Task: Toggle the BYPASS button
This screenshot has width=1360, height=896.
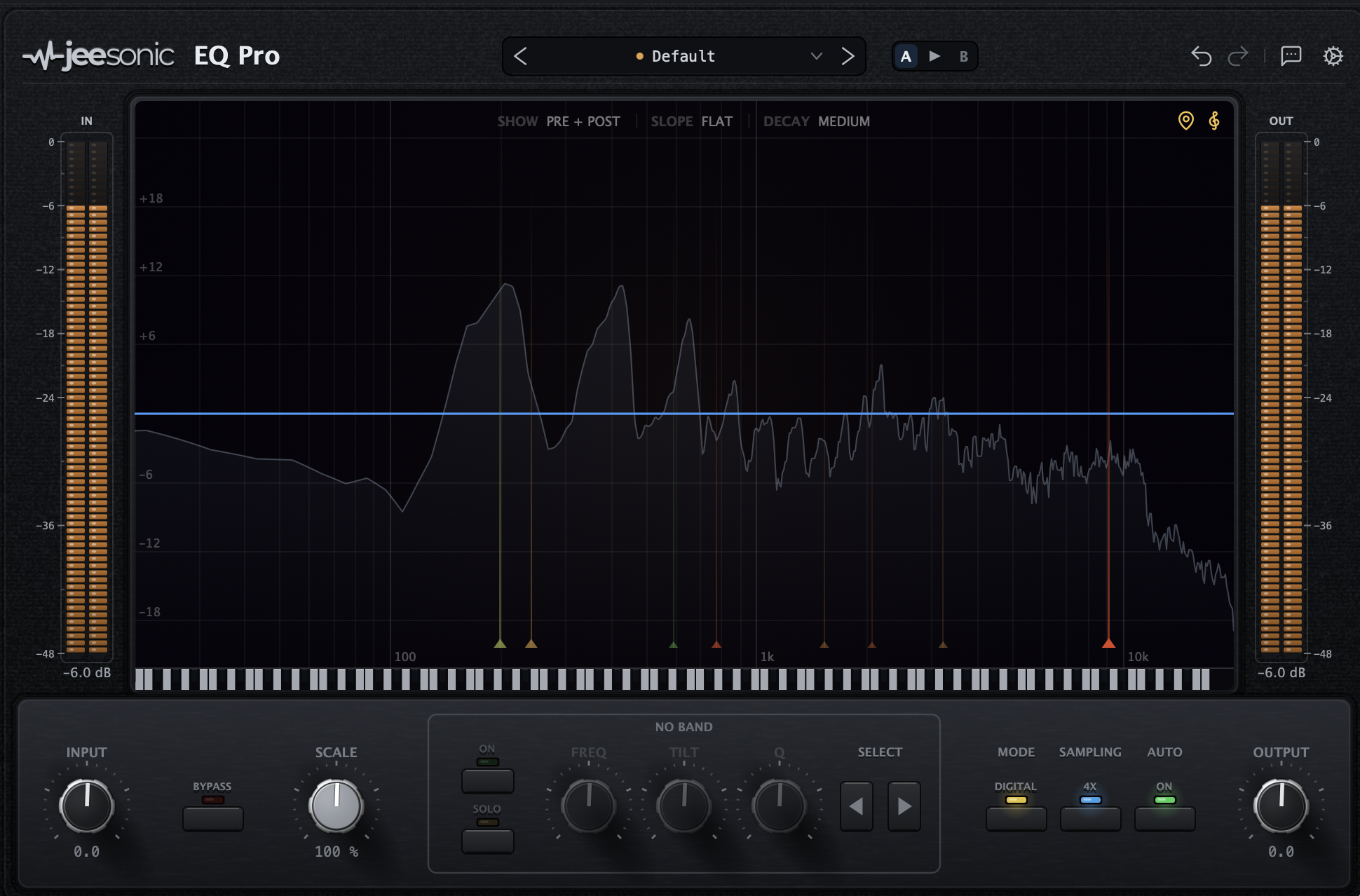Action: coord(212,818)
